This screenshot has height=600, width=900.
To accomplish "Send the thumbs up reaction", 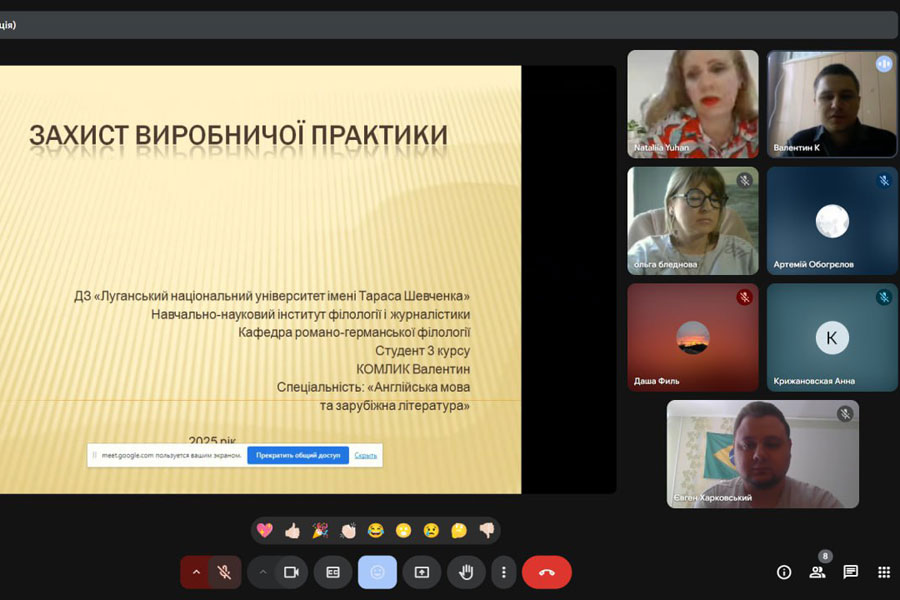I will click(x=292, y=531).
